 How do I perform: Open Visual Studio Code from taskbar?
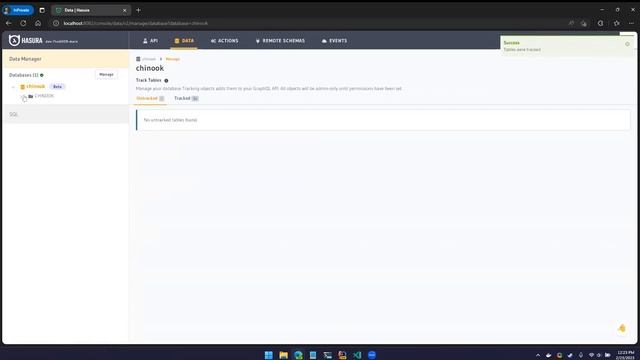(357, 355)
